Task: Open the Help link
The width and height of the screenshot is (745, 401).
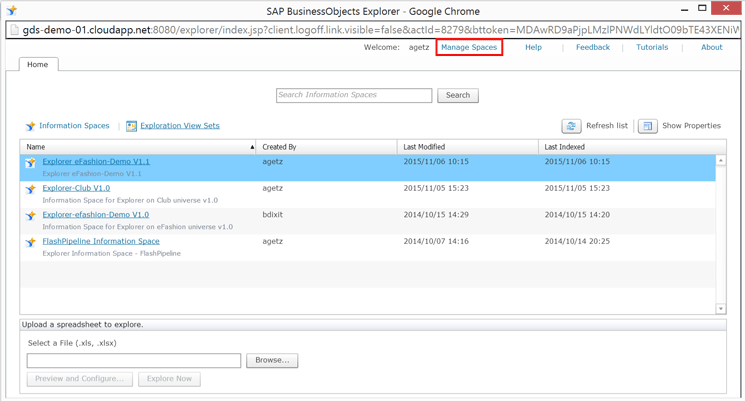Action: (x=533, y=47)
